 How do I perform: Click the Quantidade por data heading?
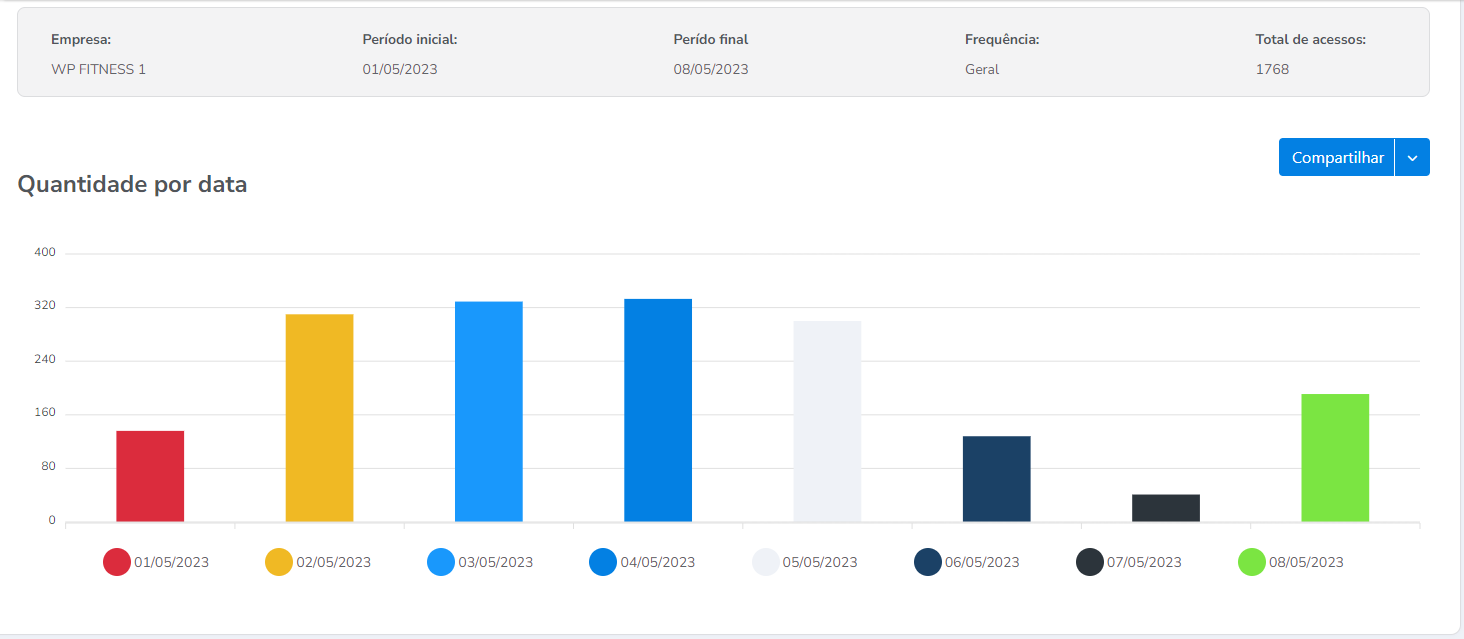coord(132,185)
